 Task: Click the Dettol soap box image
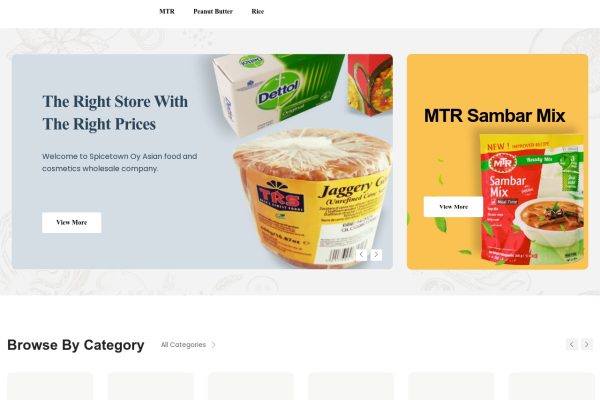(279, 92)
